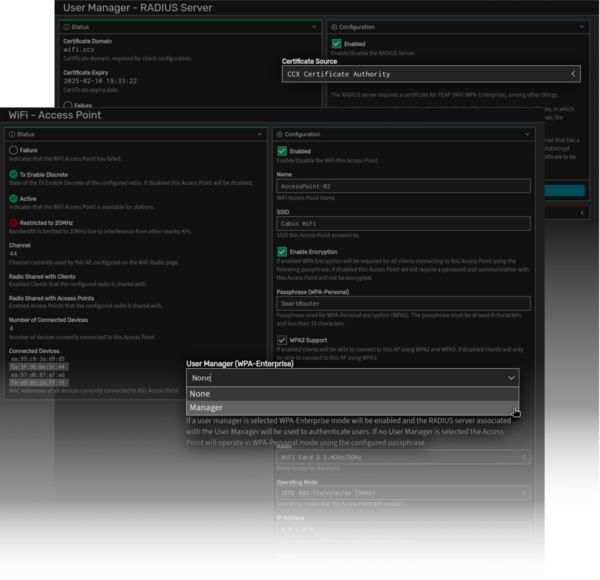
Task: Collapse the RADIUS Server Status panel
Action: [314, 27]
